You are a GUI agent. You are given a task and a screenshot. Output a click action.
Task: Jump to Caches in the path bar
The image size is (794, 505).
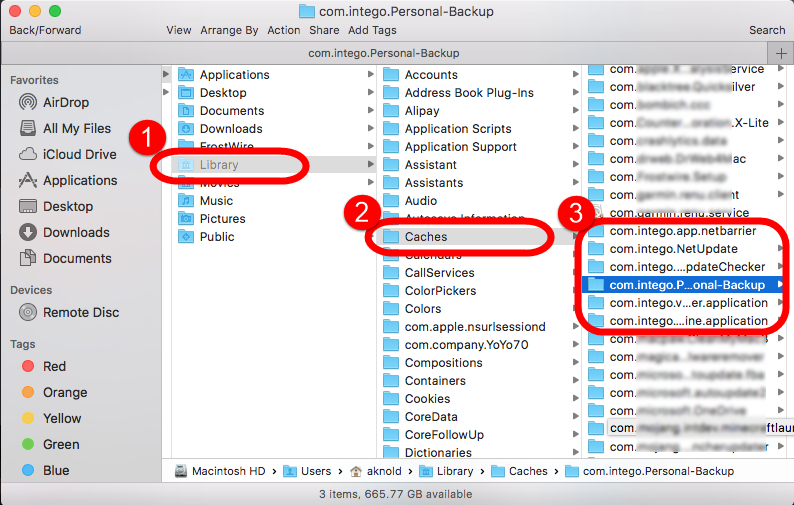[520, 471]
